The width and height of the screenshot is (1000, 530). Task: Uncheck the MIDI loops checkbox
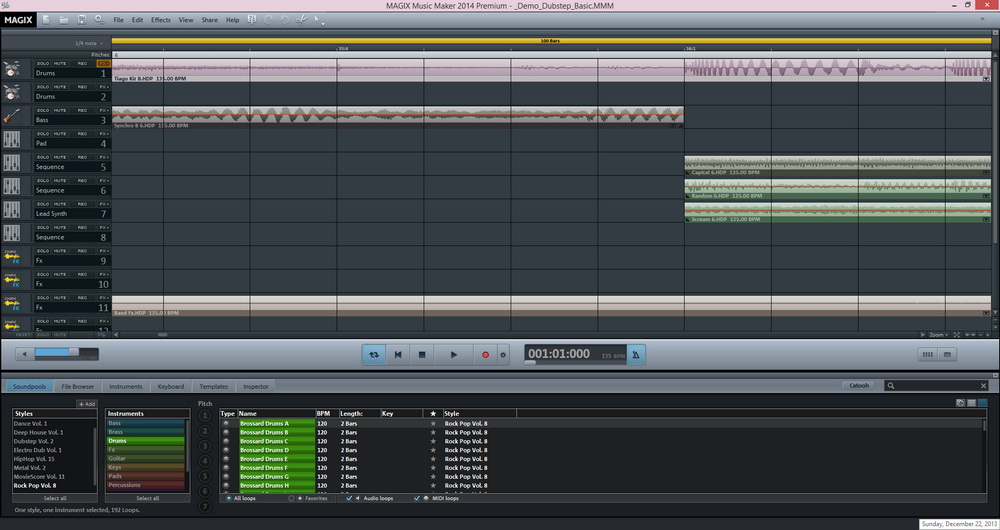[x=417, y=498]
